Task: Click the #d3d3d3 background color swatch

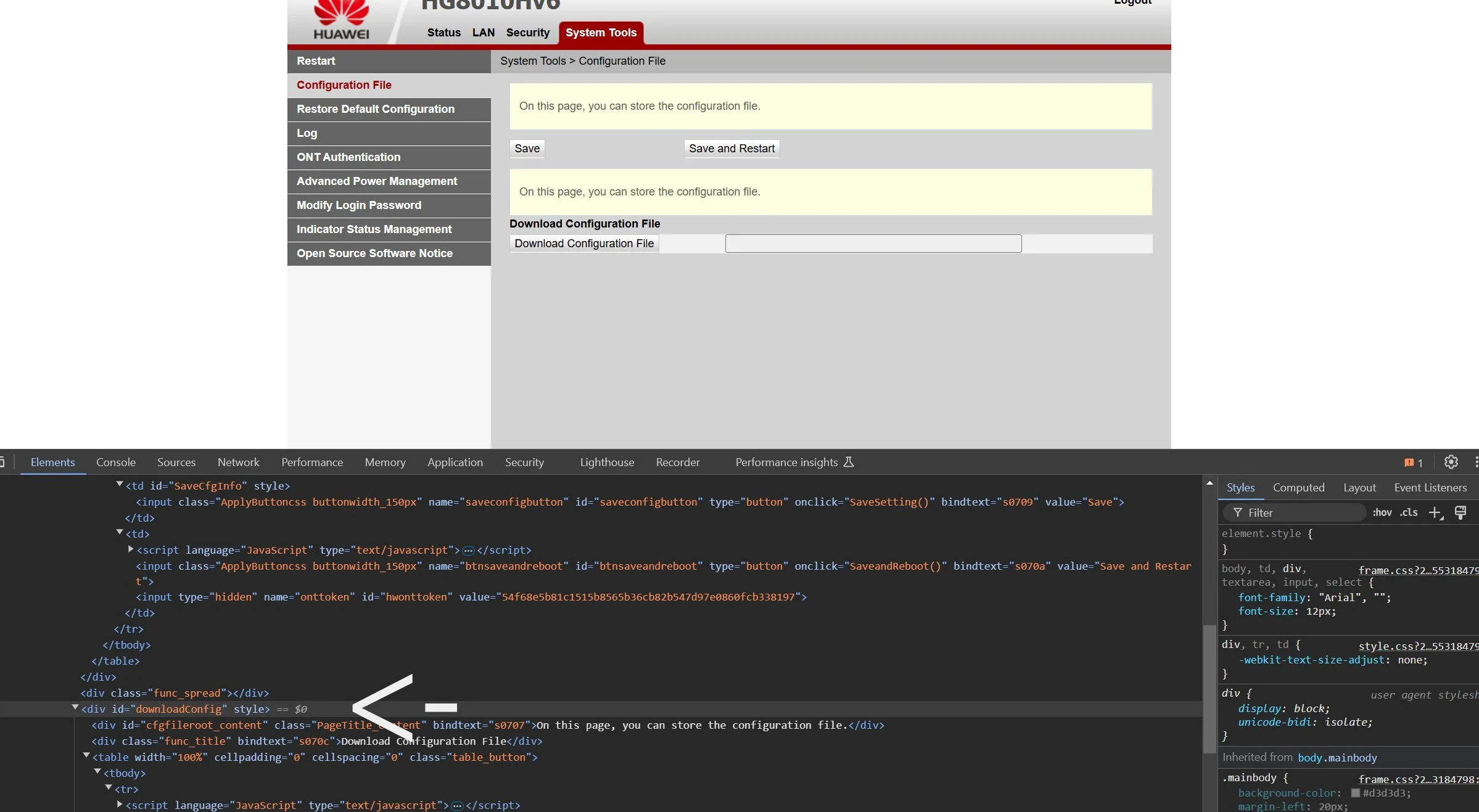Action: [x=1356, y=793]
